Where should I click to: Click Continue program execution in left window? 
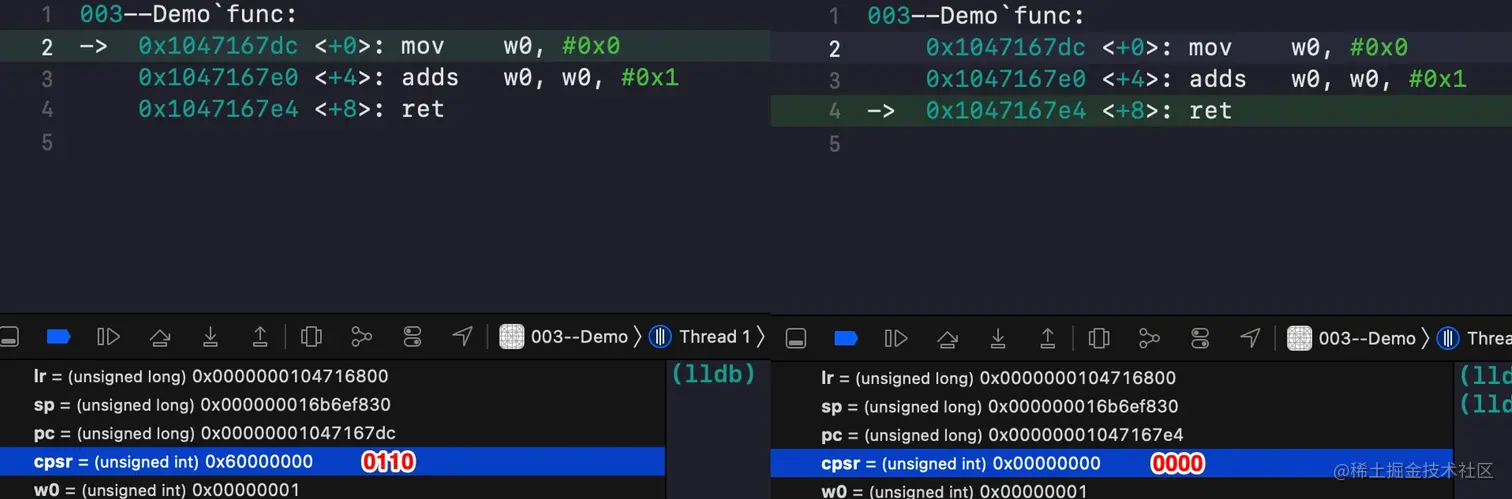[x=109, y=337]
